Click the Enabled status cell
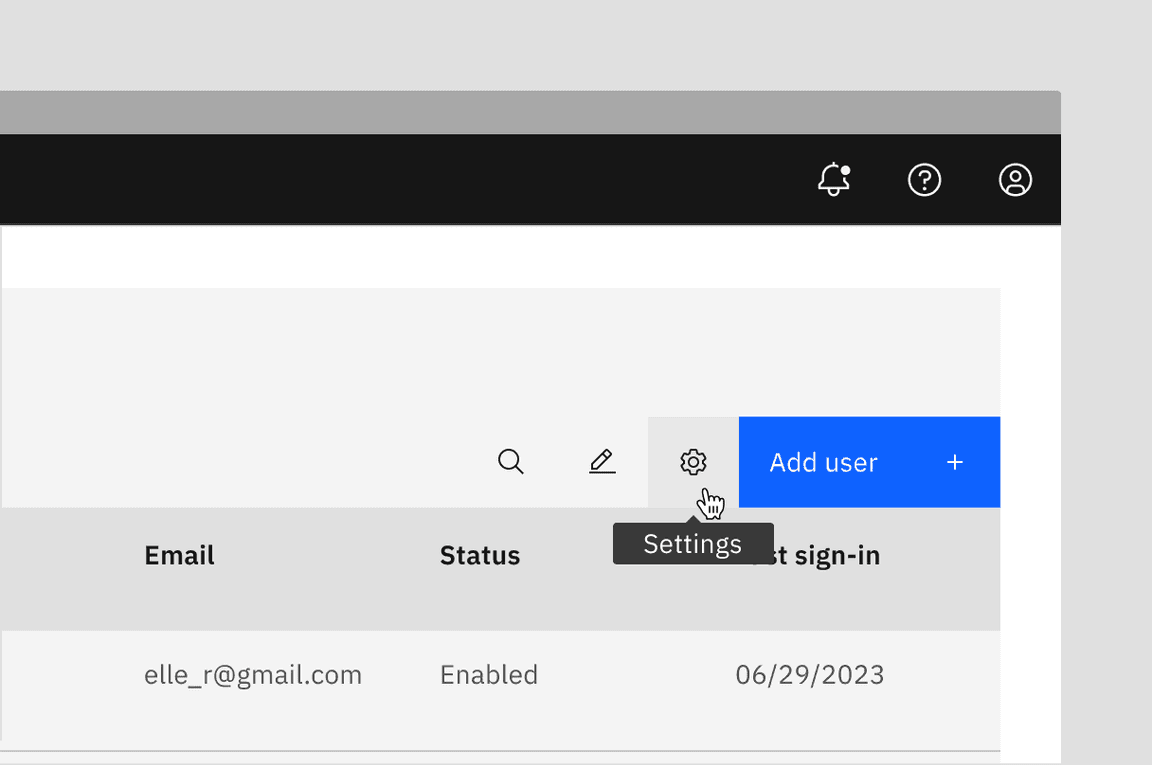This screenshot has width=1152, height=765. point(489,675)
